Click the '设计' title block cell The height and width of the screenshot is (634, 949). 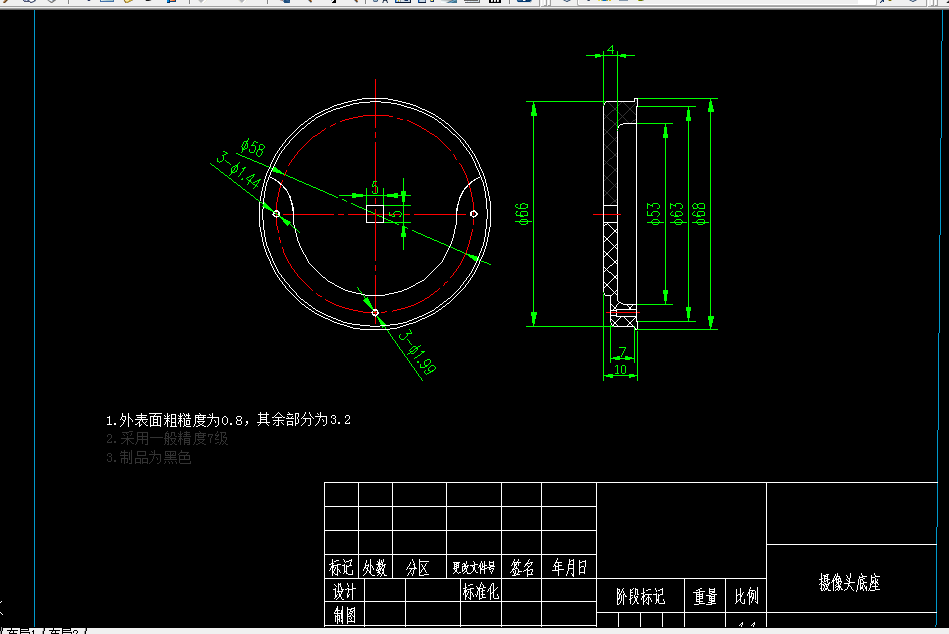[x=344, y=591]
